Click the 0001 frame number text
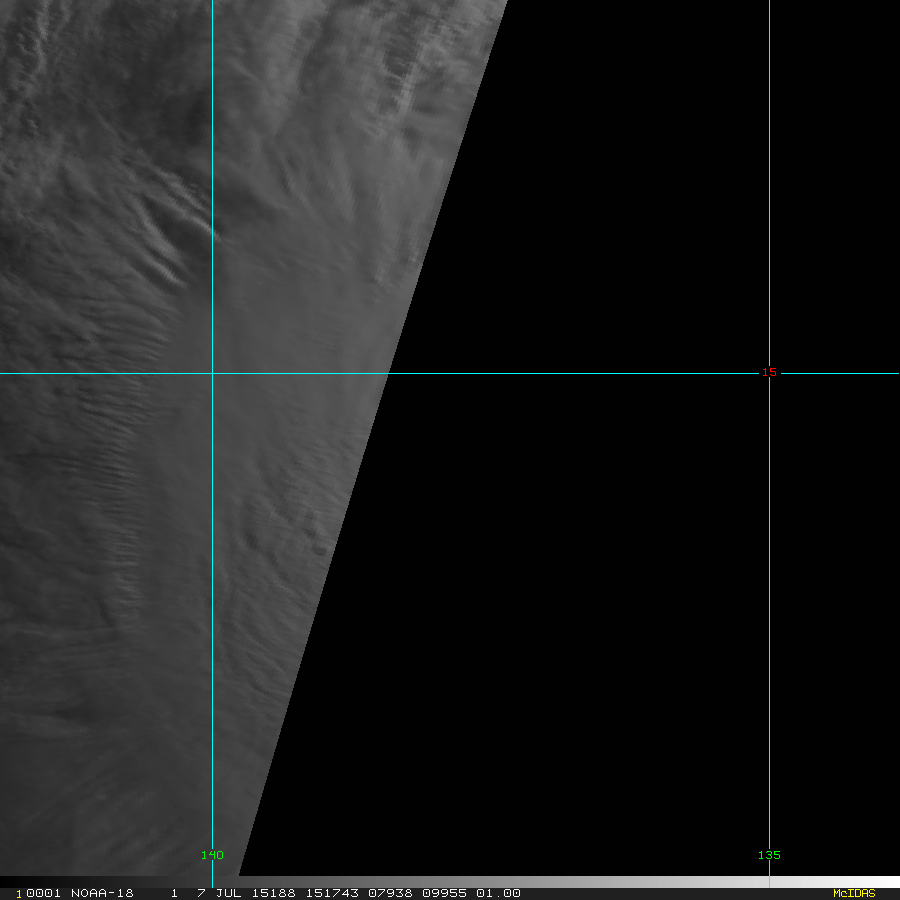 (44, 893)
